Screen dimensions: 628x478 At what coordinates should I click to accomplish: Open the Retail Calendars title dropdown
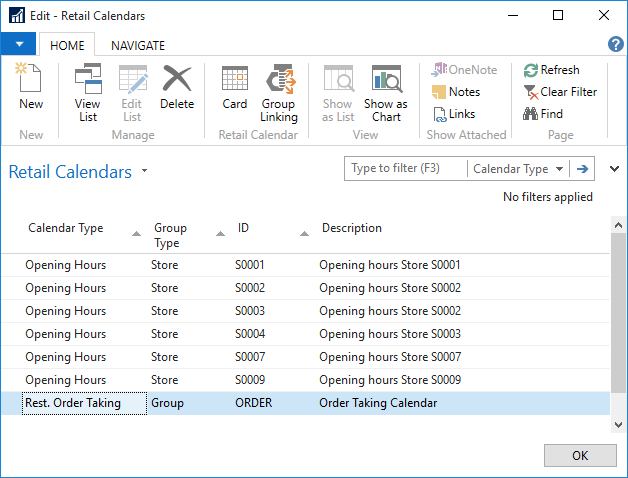pos(144,171)
